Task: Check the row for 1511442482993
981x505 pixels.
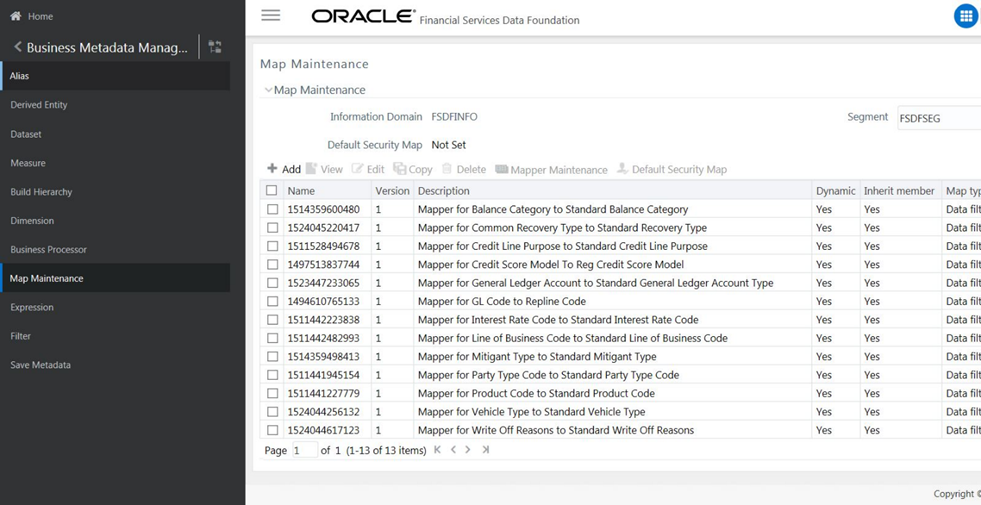Action: (272, 338)
